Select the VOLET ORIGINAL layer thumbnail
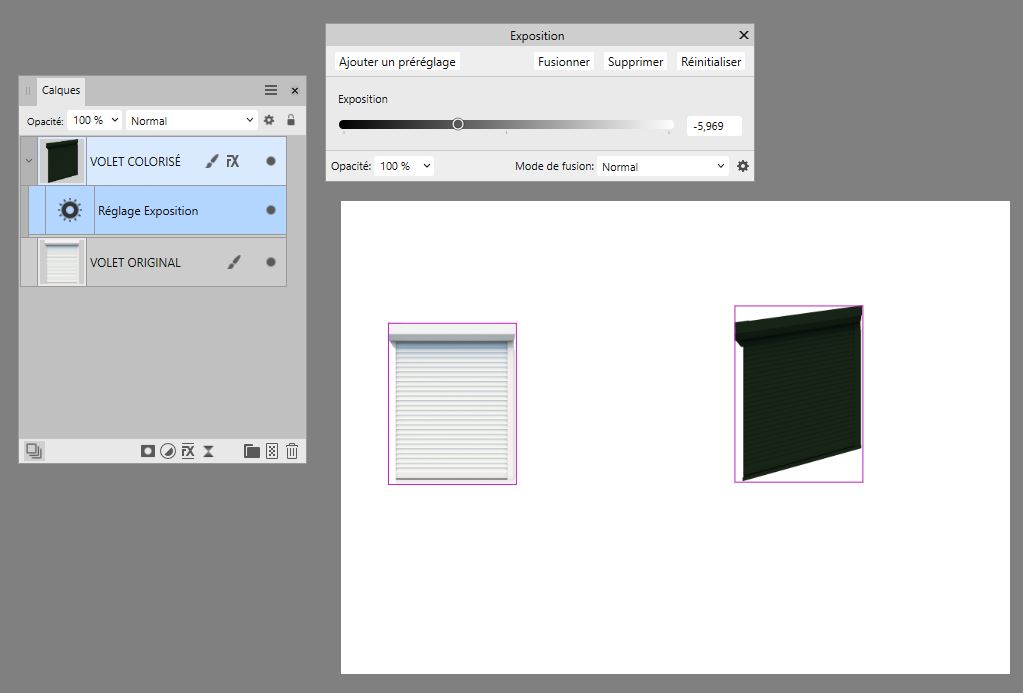 coord(62,262)
